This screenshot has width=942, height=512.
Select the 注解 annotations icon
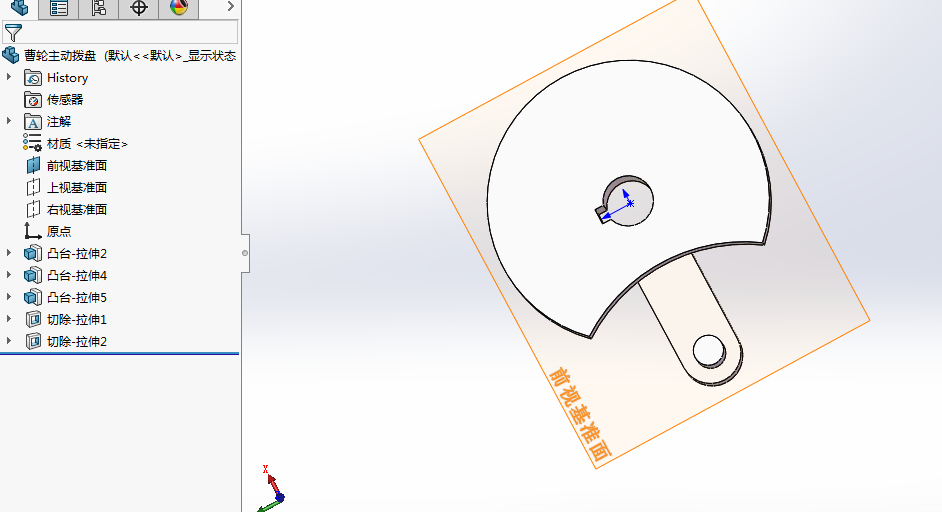click(33, 122)
